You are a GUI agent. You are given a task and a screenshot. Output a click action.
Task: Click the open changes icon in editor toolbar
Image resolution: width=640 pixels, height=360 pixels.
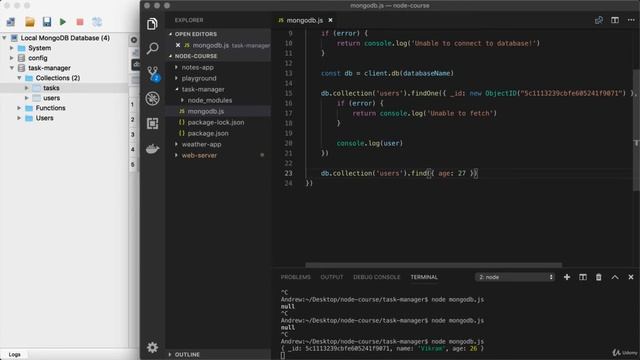599,20
